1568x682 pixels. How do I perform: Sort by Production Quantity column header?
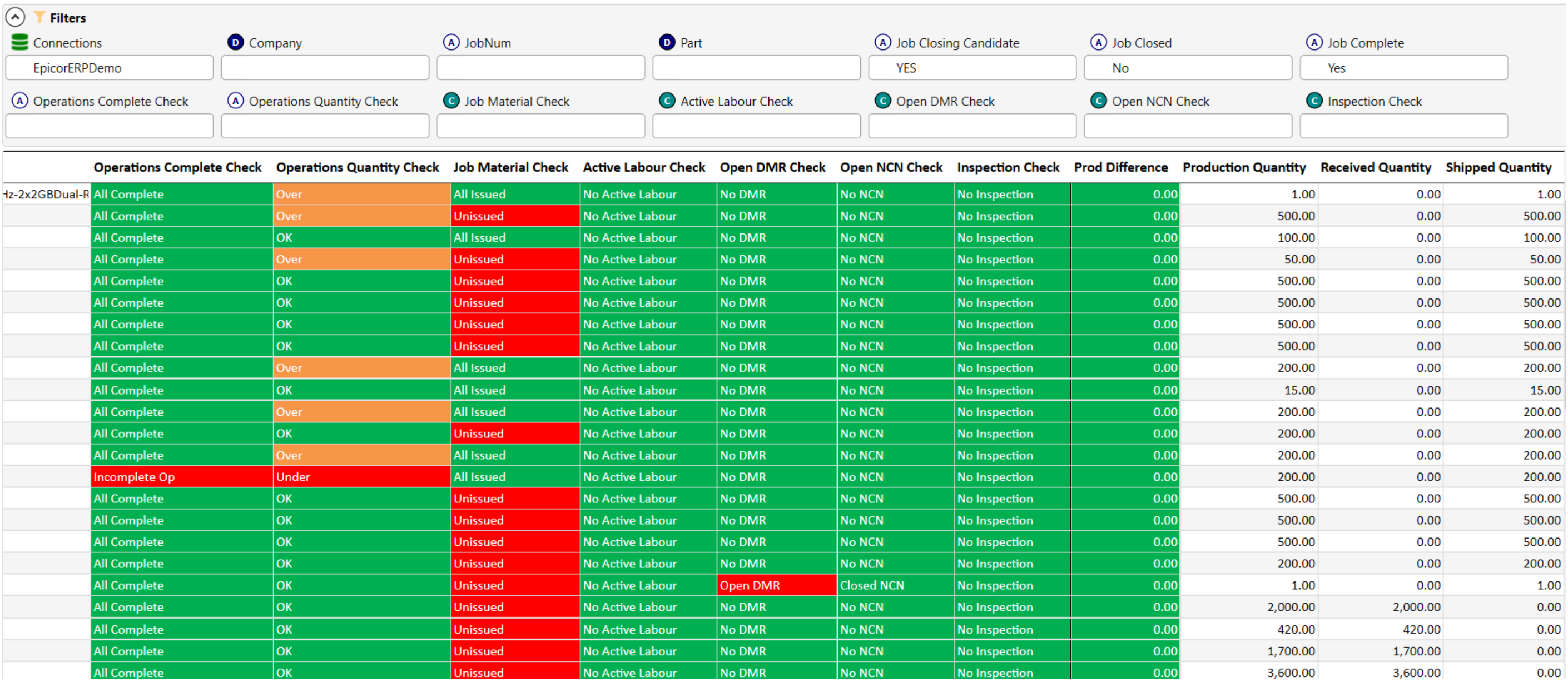pos(1244,167)
